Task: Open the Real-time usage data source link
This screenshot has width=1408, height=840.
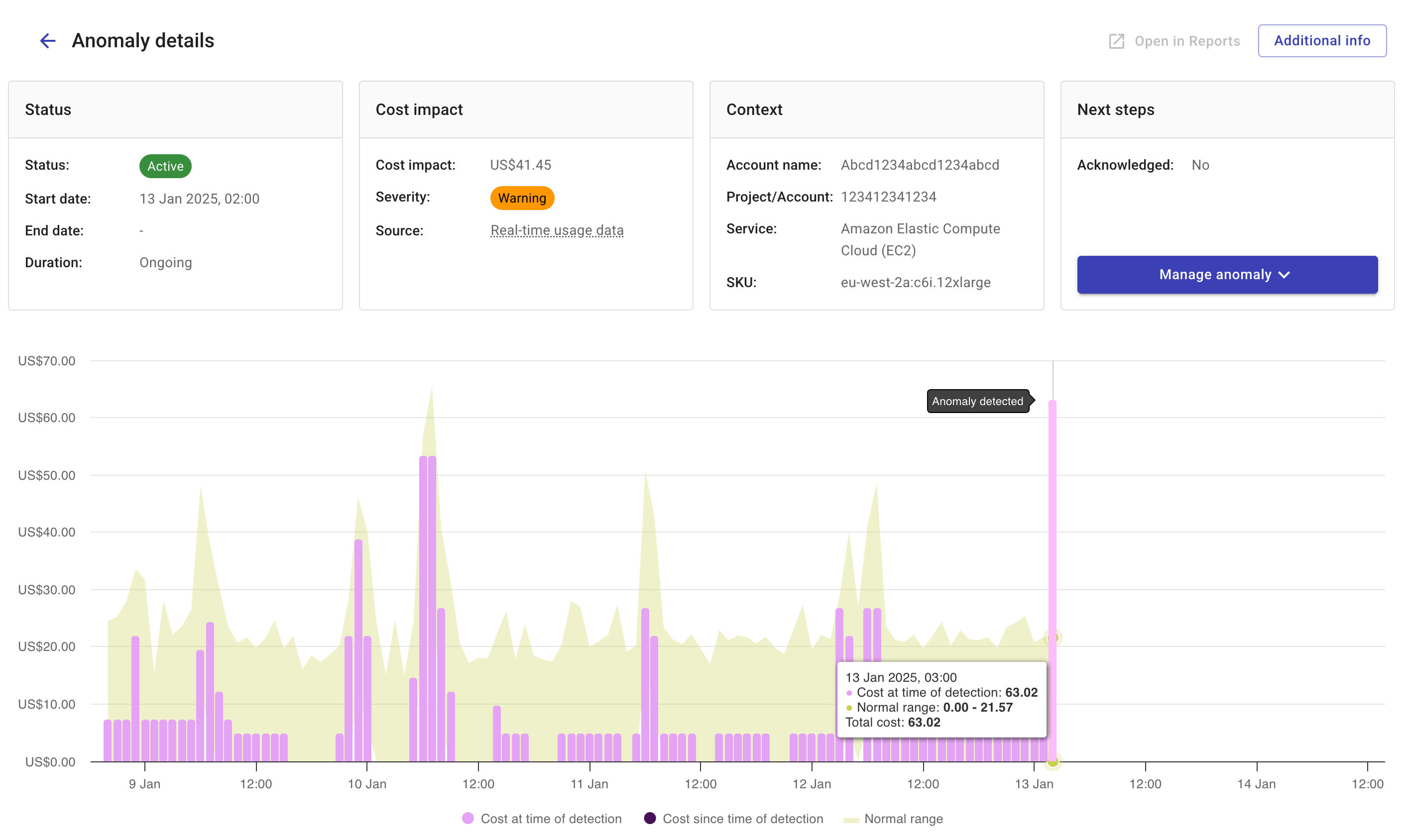Action: point(557,230)
